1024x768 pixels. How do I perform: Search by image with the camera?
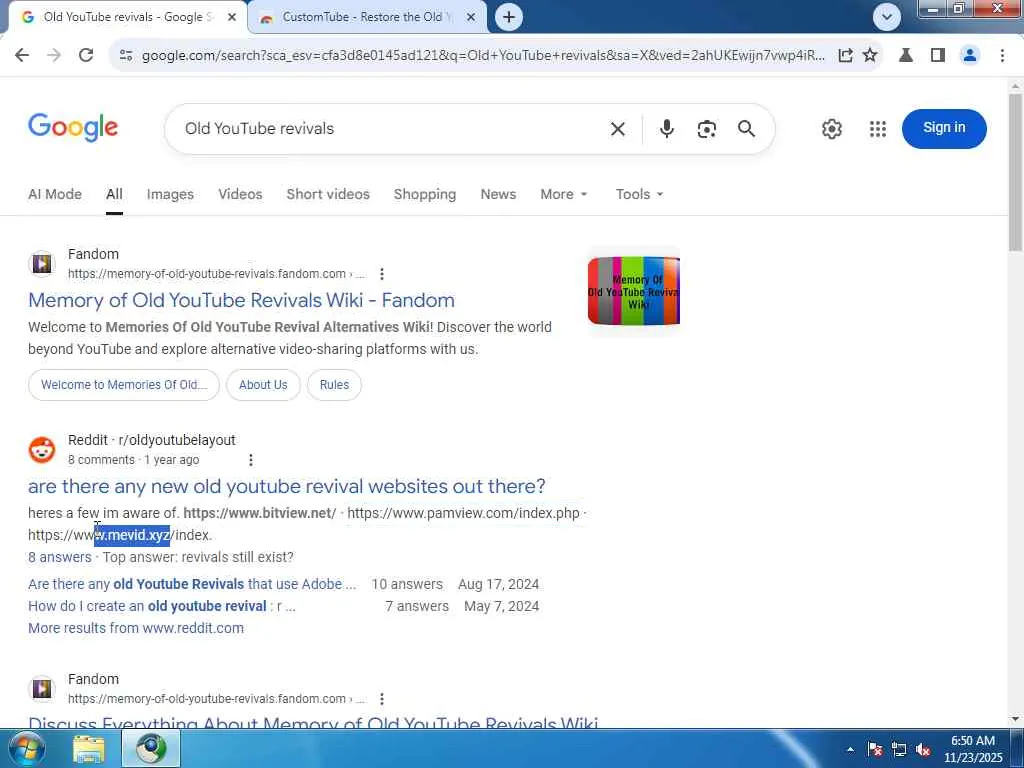pyautogui.click(x=706, y=129)
